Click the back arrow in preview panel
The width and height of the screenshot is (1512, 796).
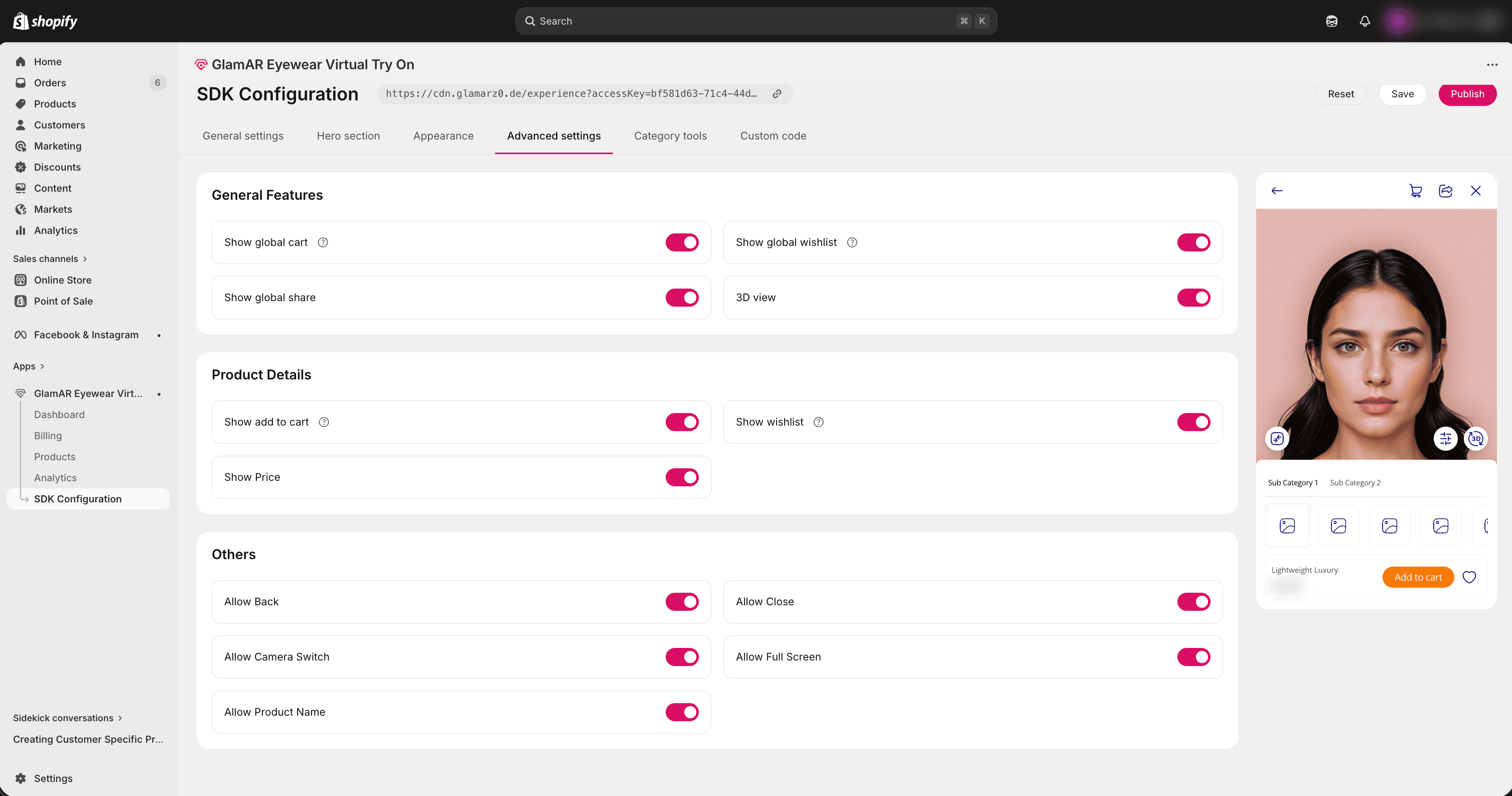(x=1277, y=191)
